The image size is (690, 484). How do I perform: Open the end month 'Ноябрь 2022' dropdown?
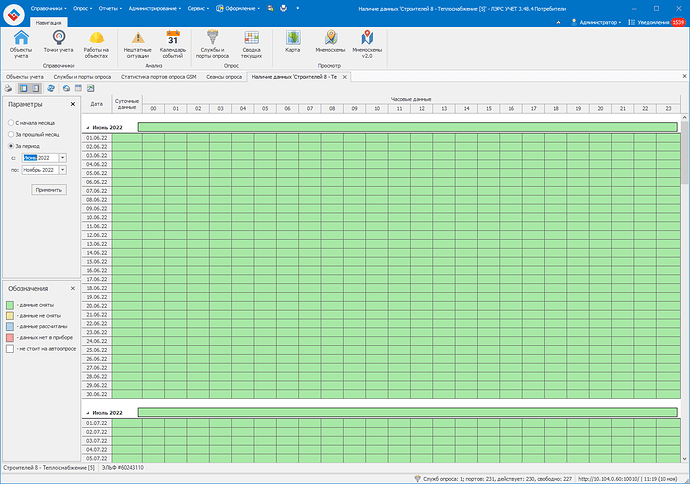(62, 170)
